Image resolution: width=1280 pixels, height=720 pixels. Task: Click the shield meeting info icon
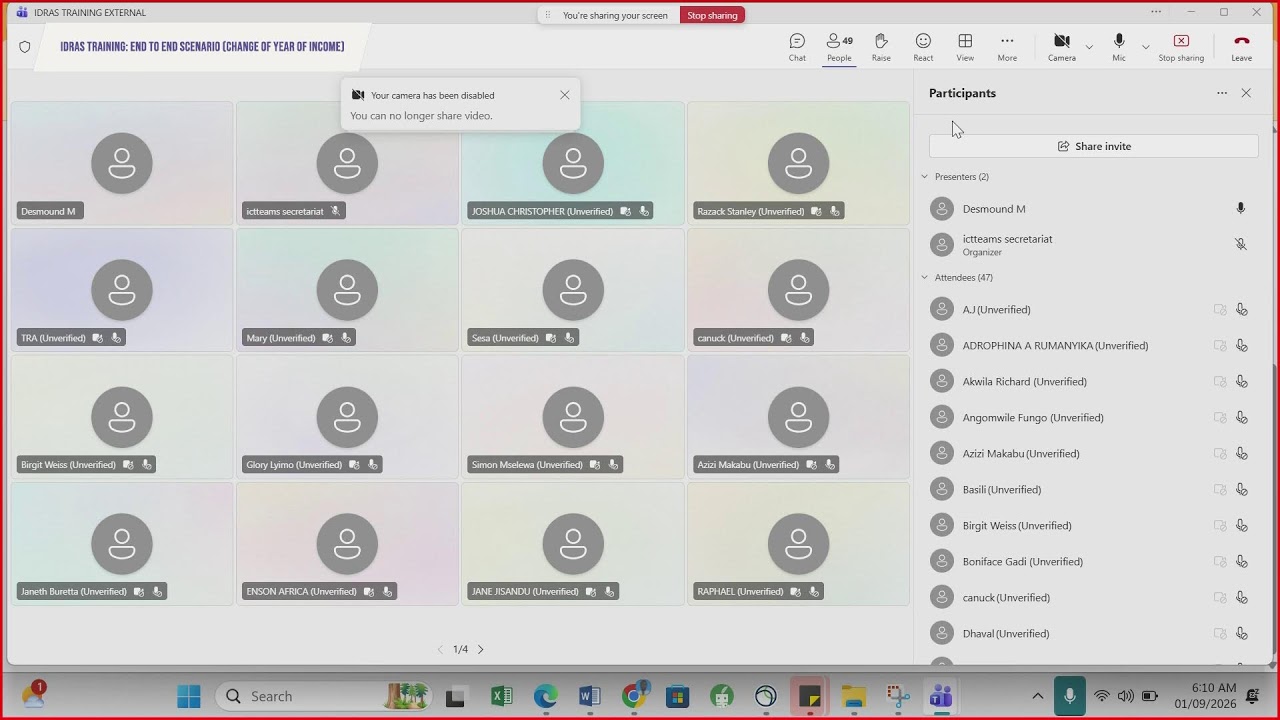[x=25, y=47]
